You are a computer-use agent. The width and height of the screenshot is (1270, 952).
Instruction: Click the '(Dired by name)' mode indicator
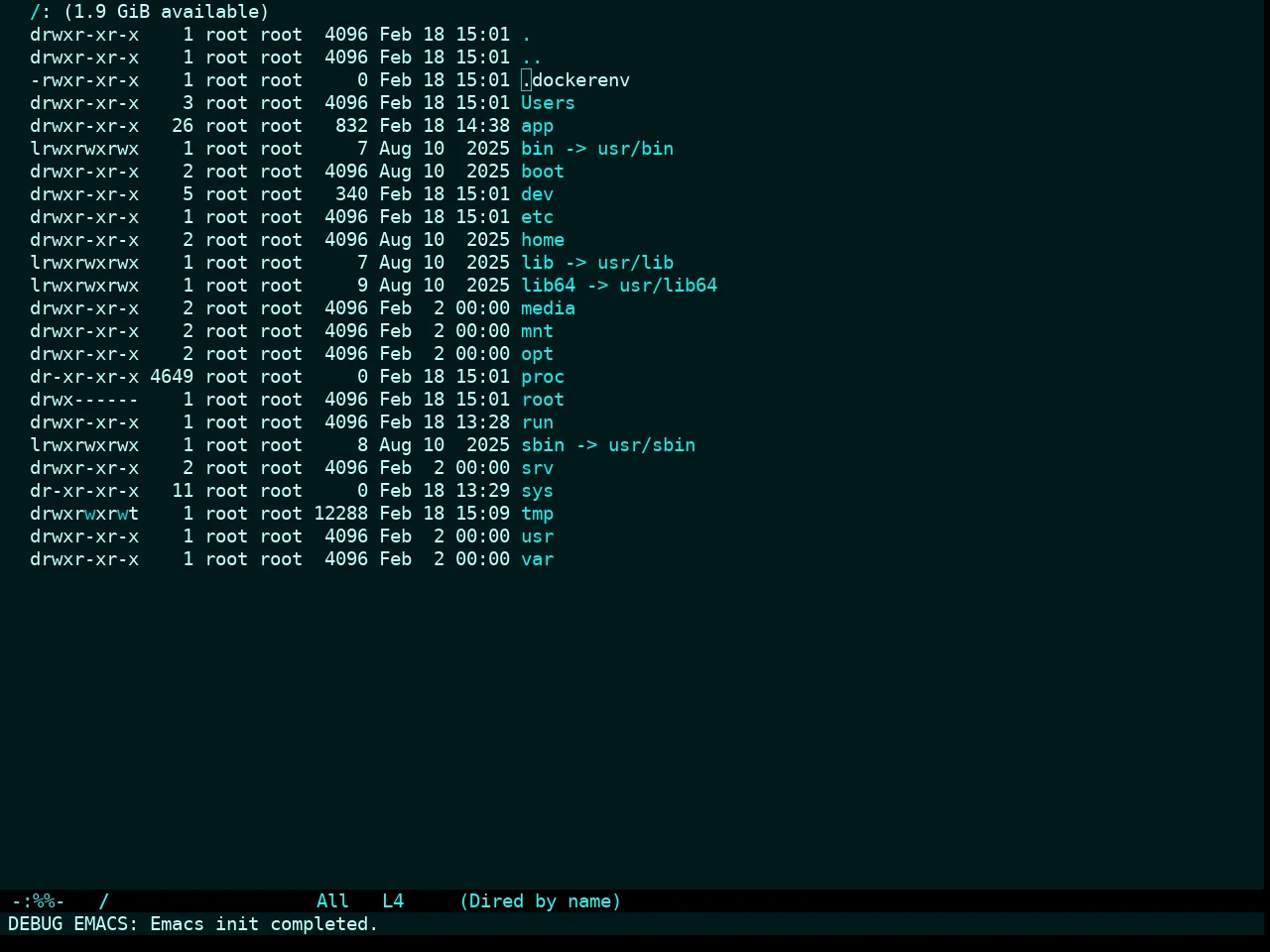[x=540, y=901]
